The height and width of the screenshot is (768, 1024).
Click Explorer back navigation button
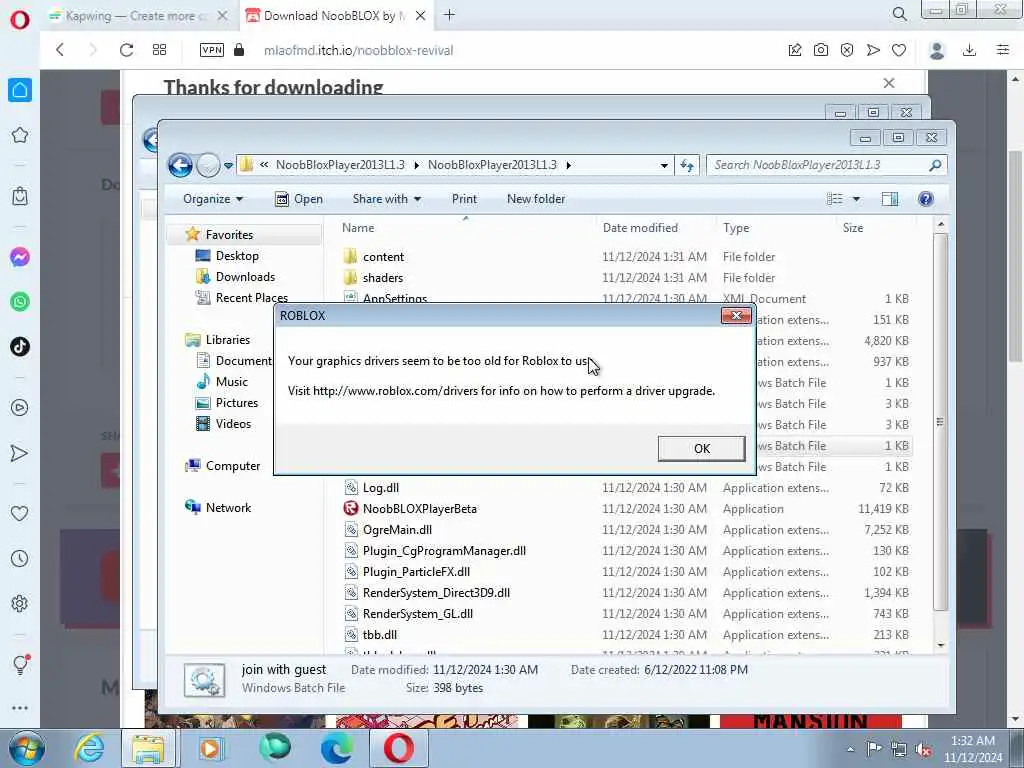tap(180, 165)
